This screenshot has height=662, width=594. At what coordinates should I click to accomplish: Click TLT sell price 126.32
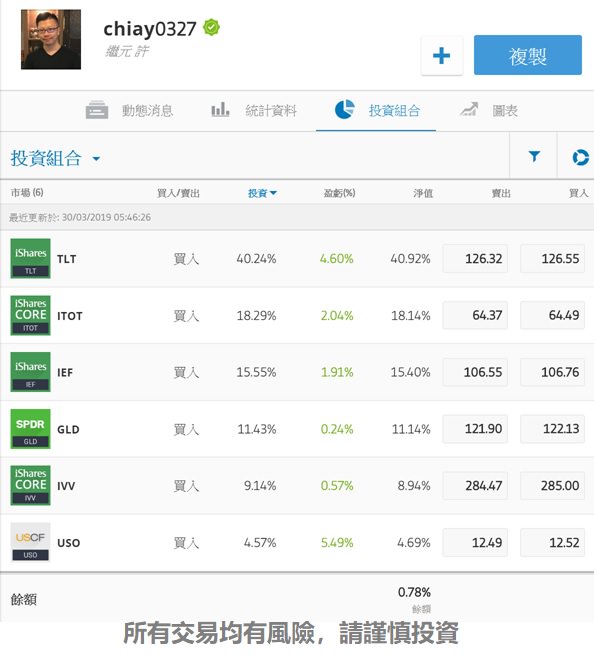tap(475, 258)
